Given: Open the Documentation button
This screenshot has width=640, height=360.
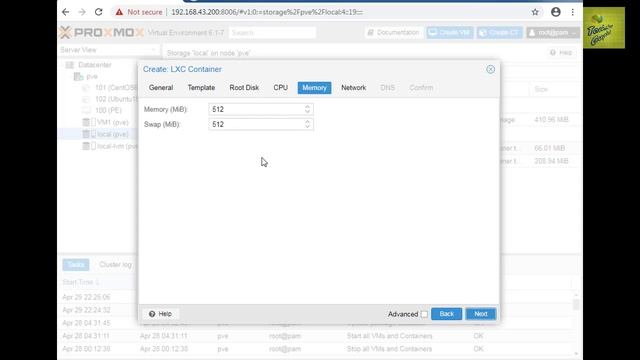Looking at the screenshot, I should click(x=394, y=33).
